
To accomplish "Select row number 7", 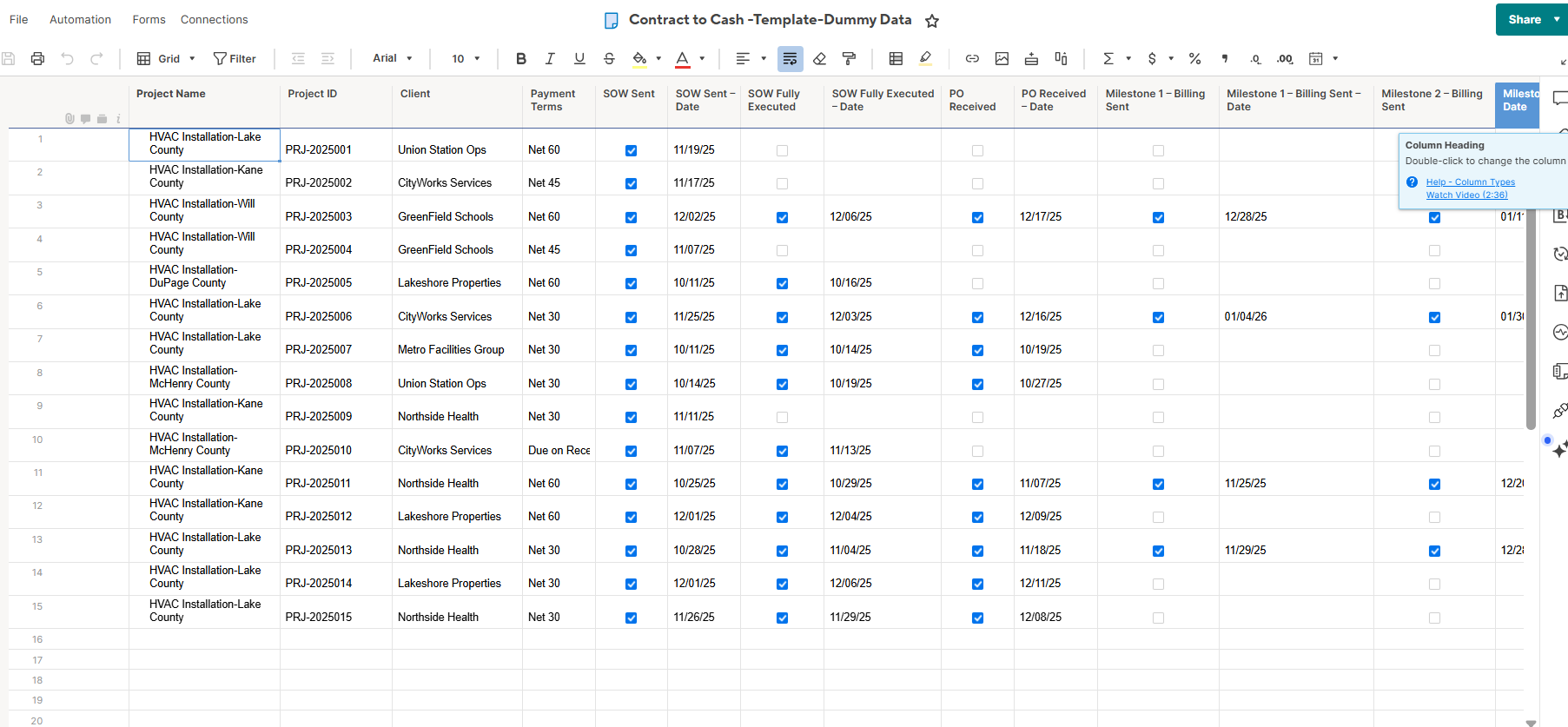I will click(39, 339).
